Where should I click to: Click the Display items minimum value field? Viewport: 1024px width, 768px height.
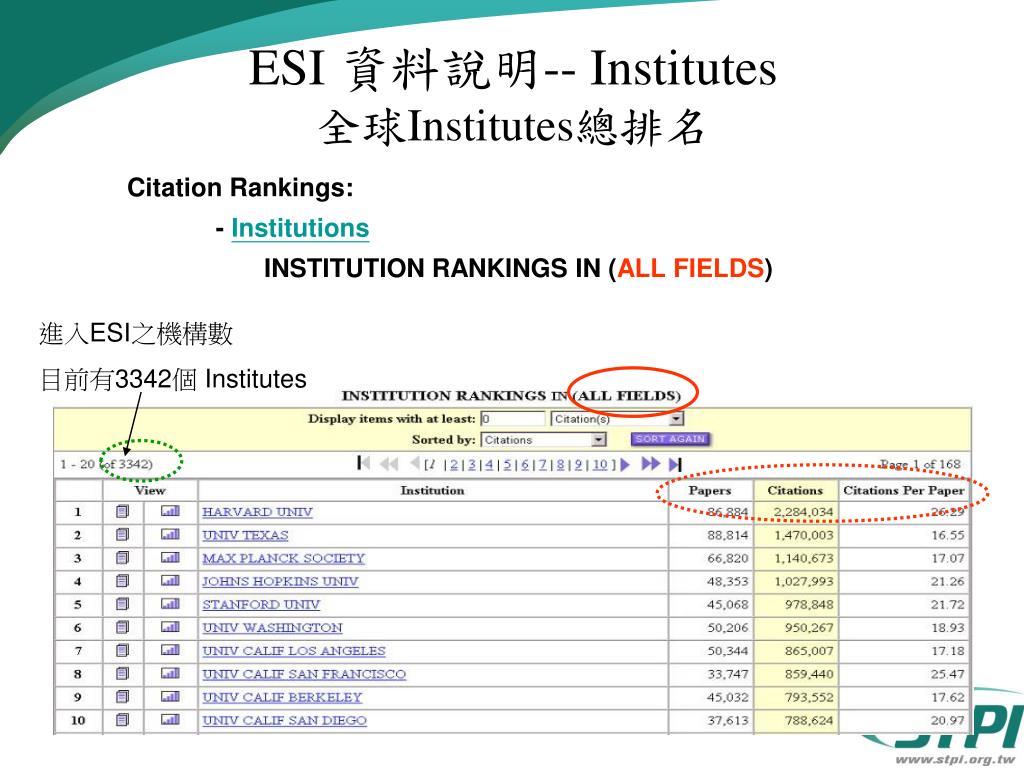[513, 419]
